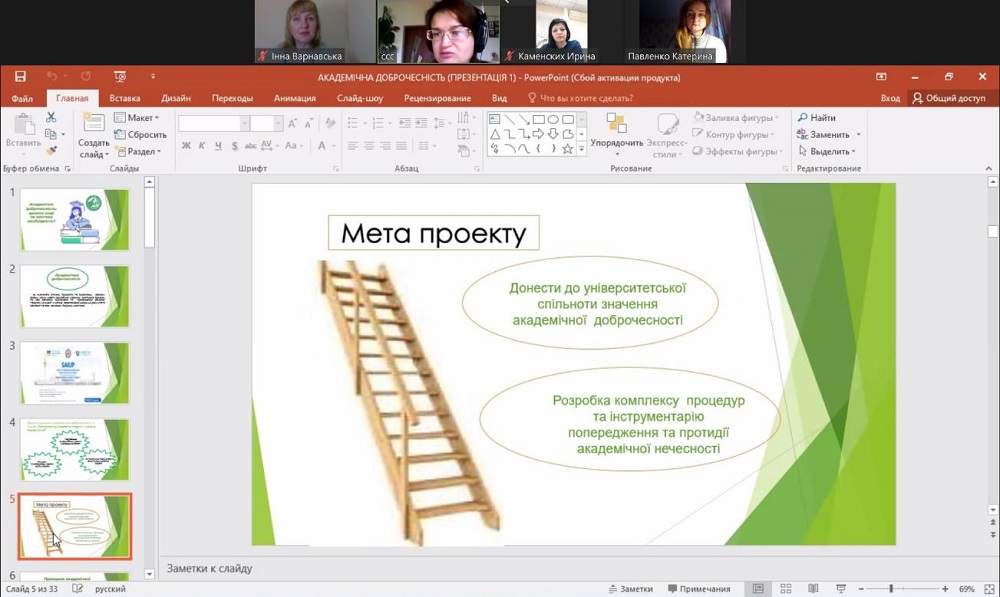This screenshot has height=597, width=1000.
Task: Switch to Reading view icon
Action: pyautogui.click(x=813, y=589)
